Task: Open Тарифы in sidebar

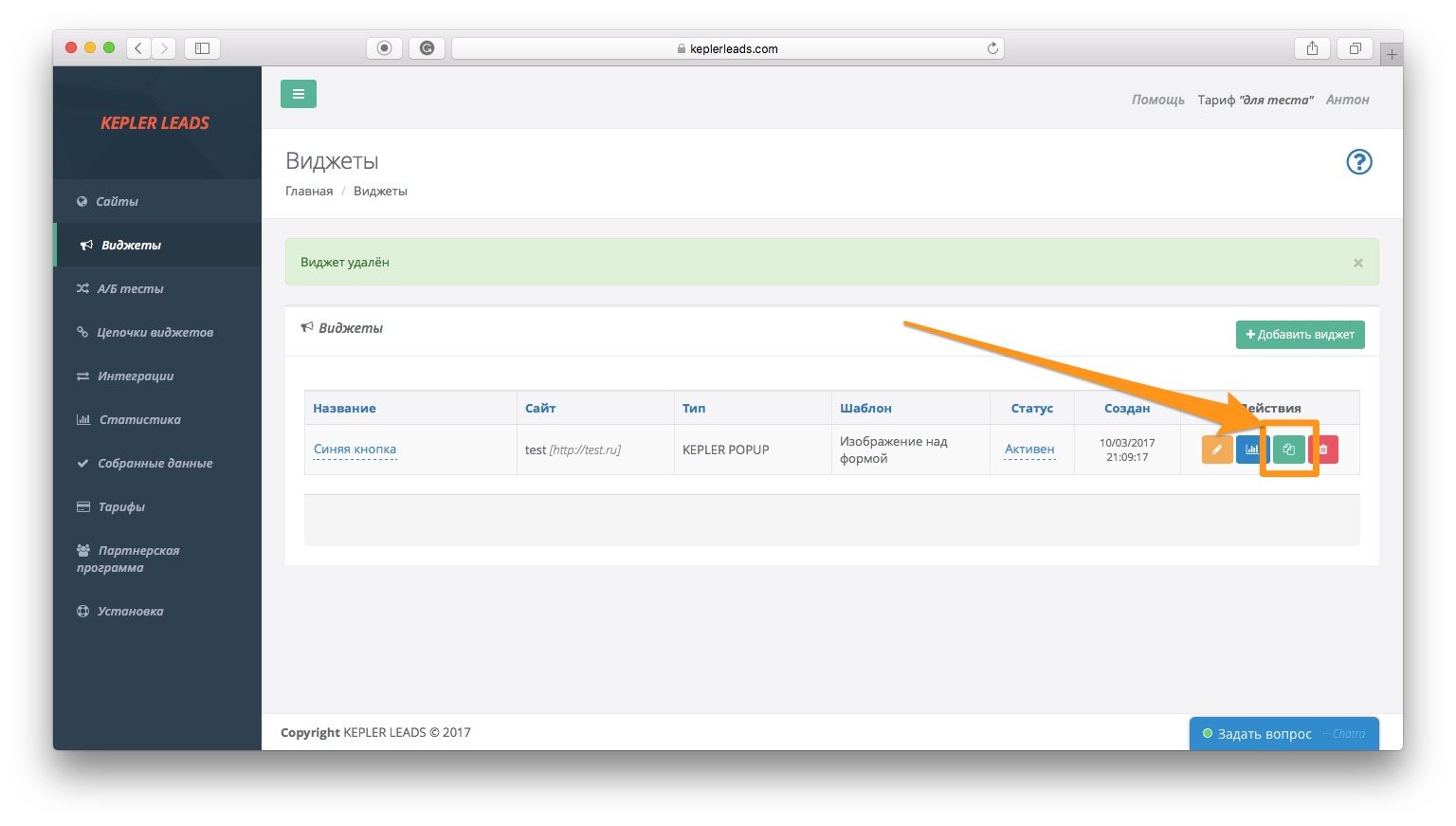Action: click(157, 506)
